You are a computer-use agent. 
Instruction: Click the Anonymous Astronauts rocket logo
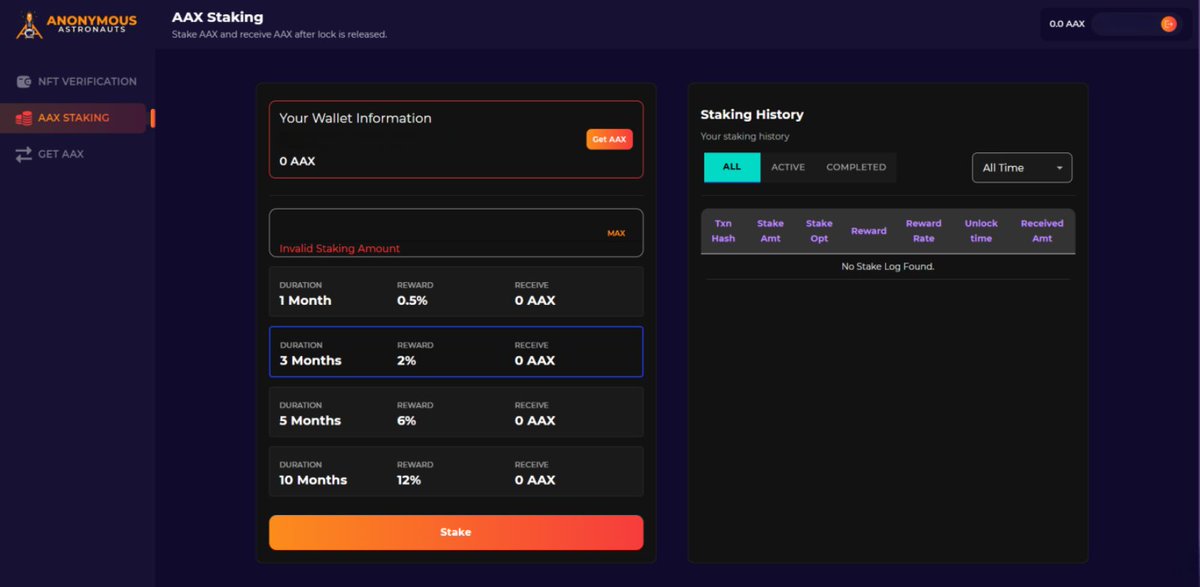coord(29,25)
